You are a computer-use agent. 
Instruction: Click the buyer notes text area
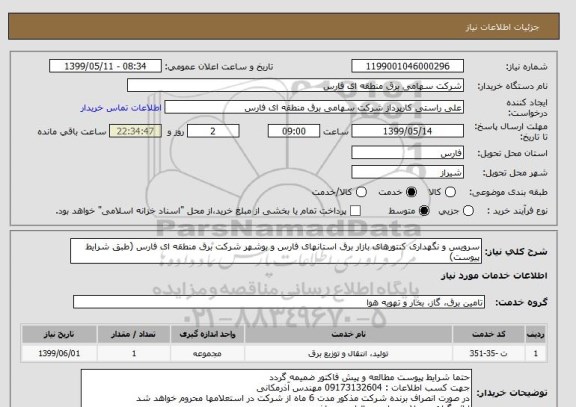[276, 388]
